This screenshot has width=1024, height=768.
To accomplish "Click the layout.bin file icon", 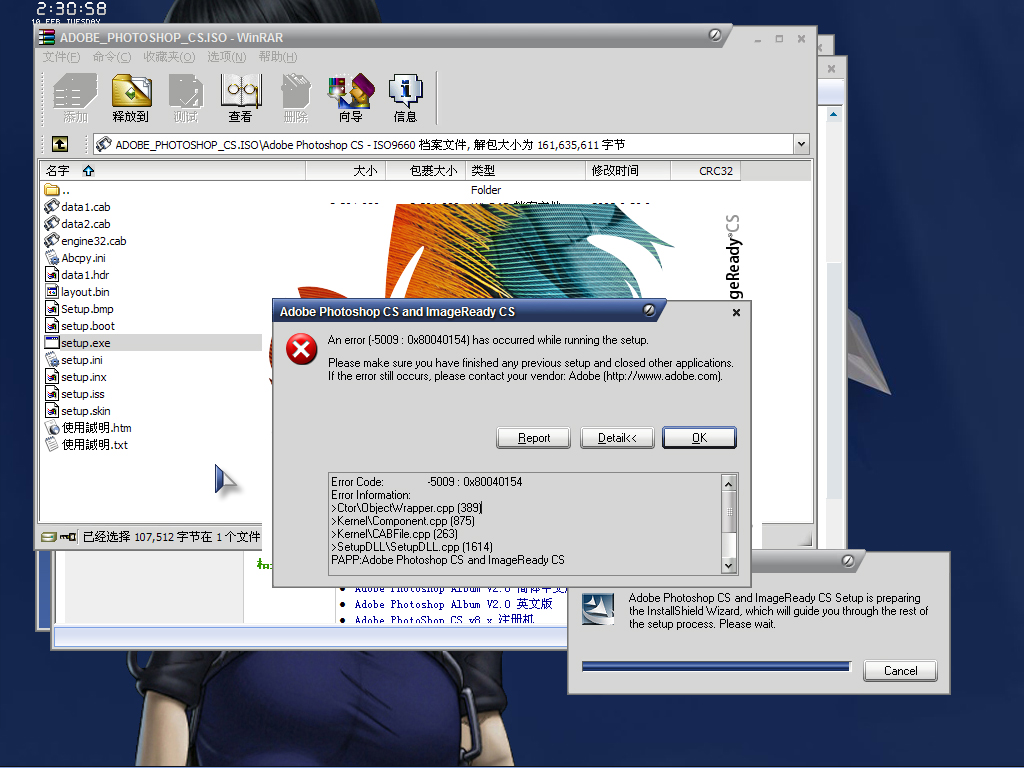I will pyautogui.click(x=52, y=291).
